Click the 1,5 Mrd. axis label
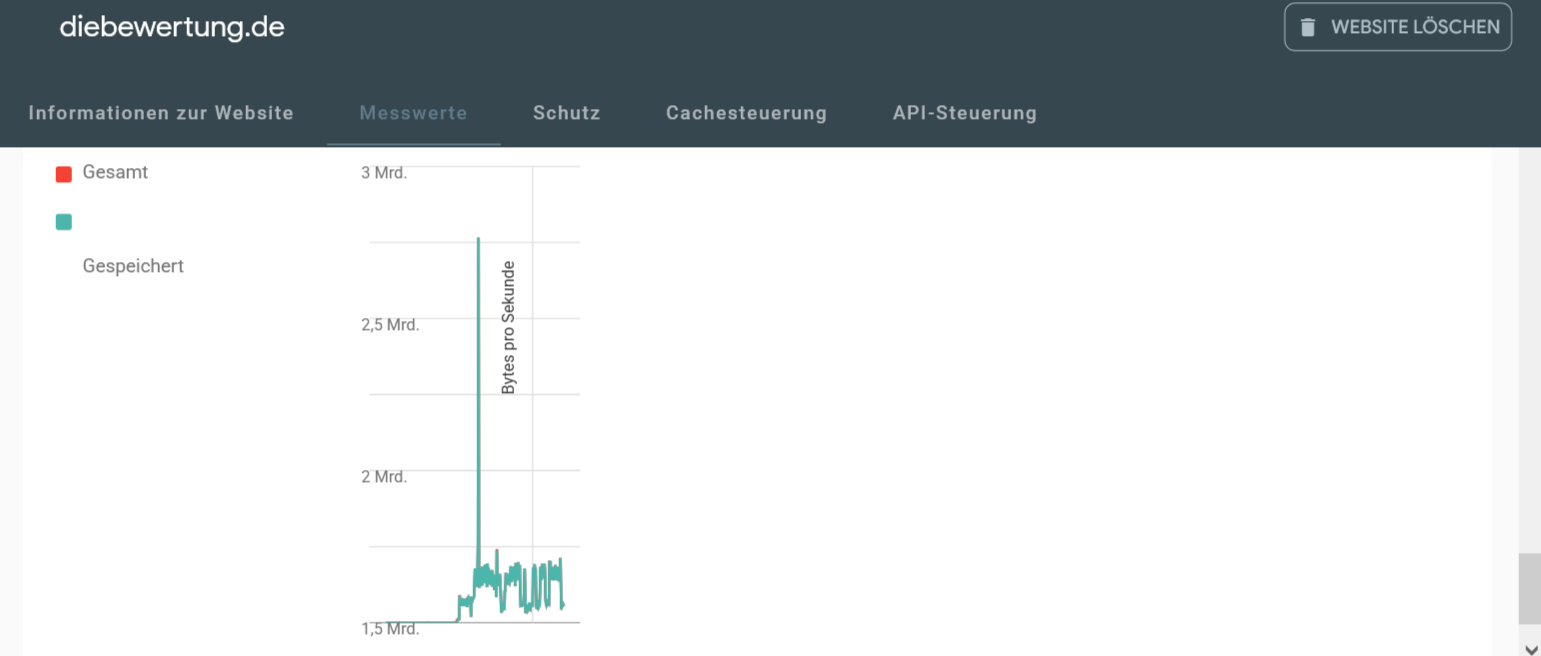The width and height of the screenshot is (1541, 656). pyautogui.click(x=389, y=629)
